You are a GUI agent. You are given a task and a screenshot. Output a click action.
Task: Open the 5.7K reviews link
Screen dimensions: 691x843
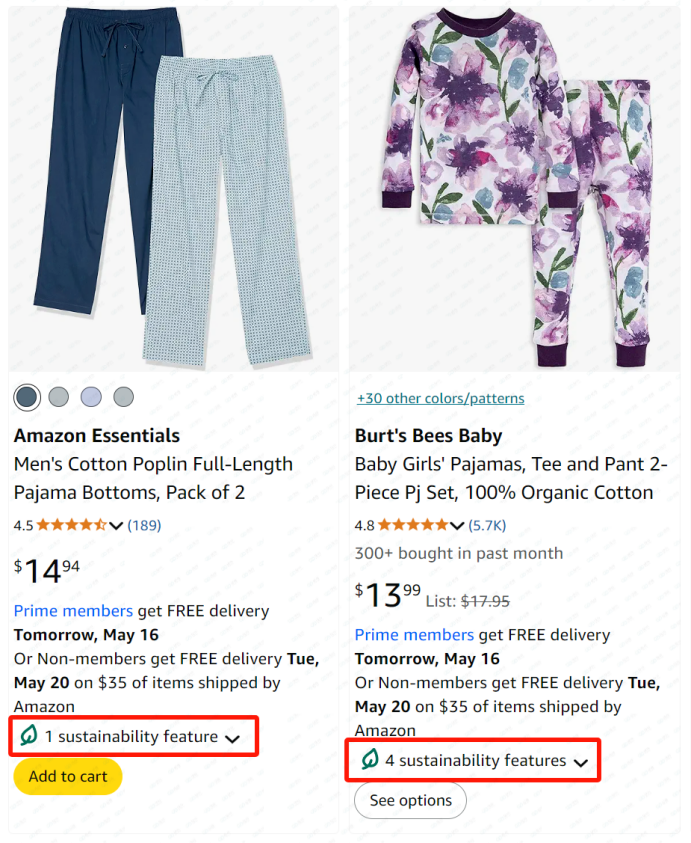pos(487,525)
